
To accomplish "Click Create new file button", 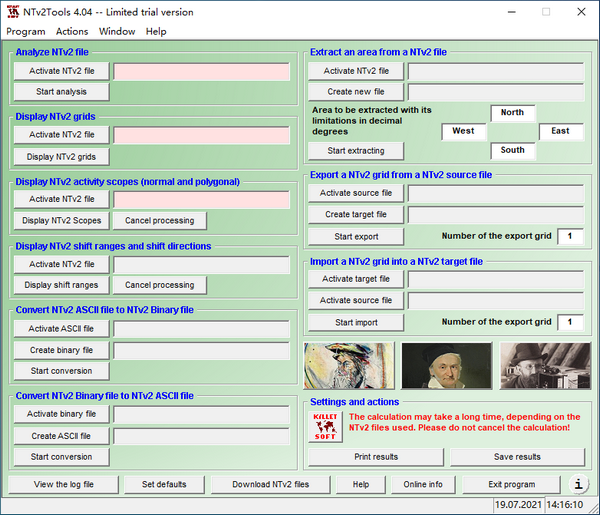I will 356,92.
